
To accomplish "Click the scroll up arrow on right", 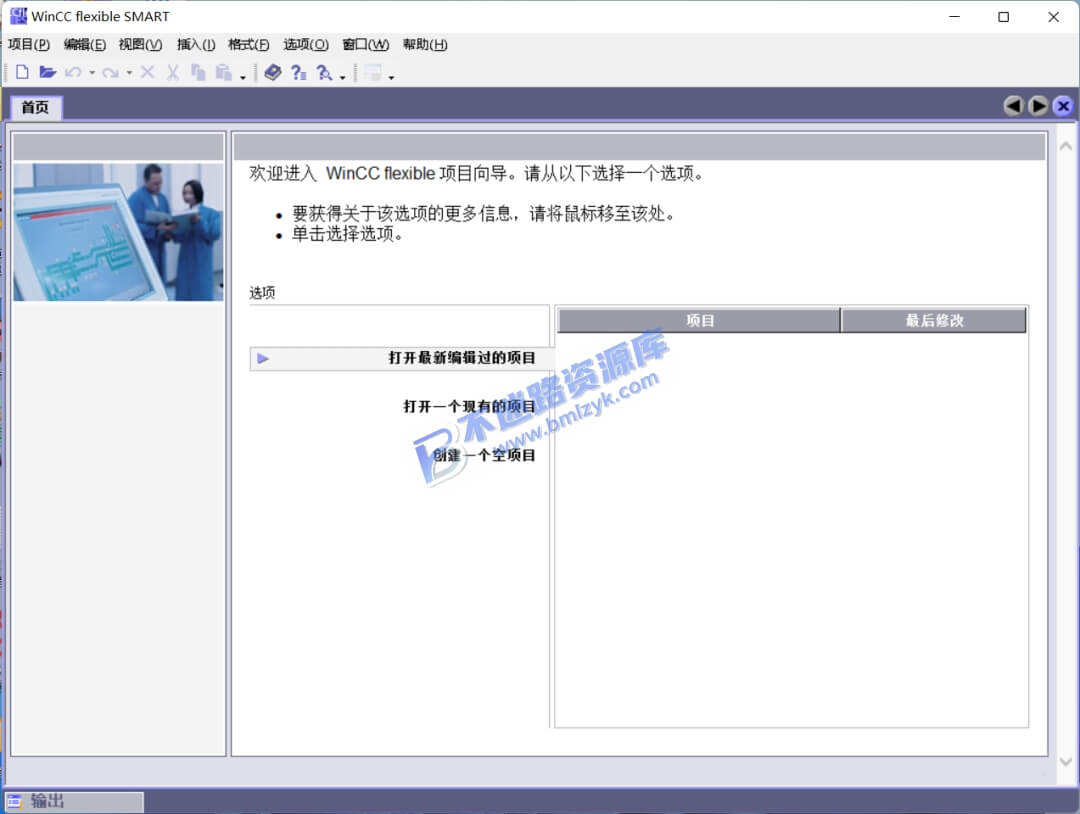I will coord(1066,146).
